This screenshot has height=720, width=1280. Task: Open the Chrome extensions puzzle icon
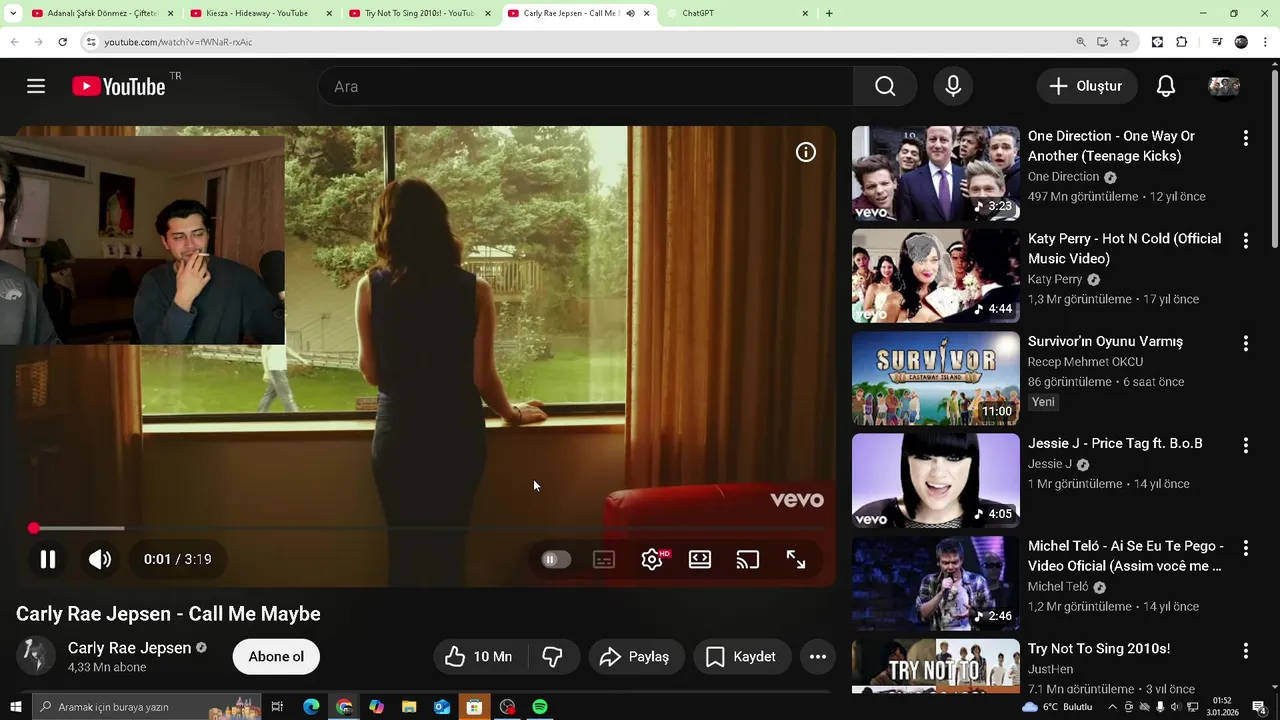point(1182,42)
